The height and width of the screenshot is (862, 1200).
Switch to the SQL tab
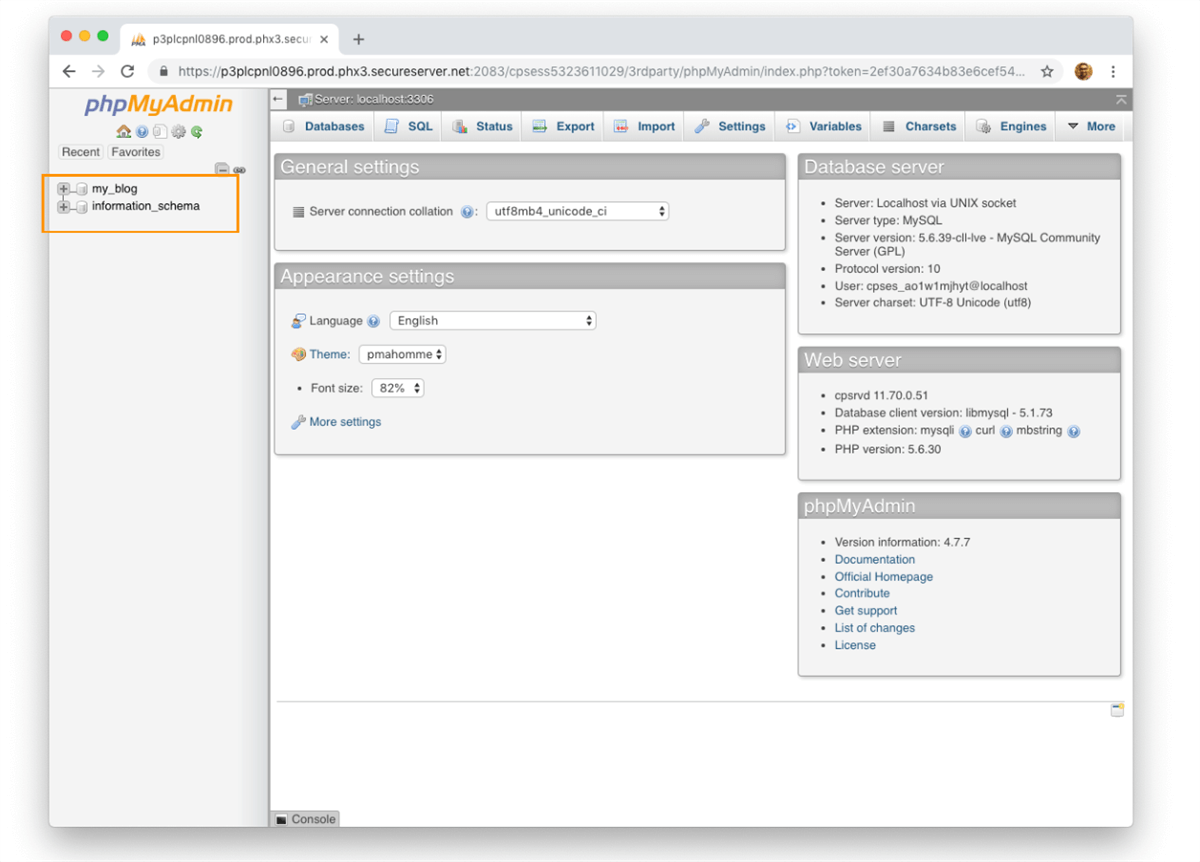point(410,127)
